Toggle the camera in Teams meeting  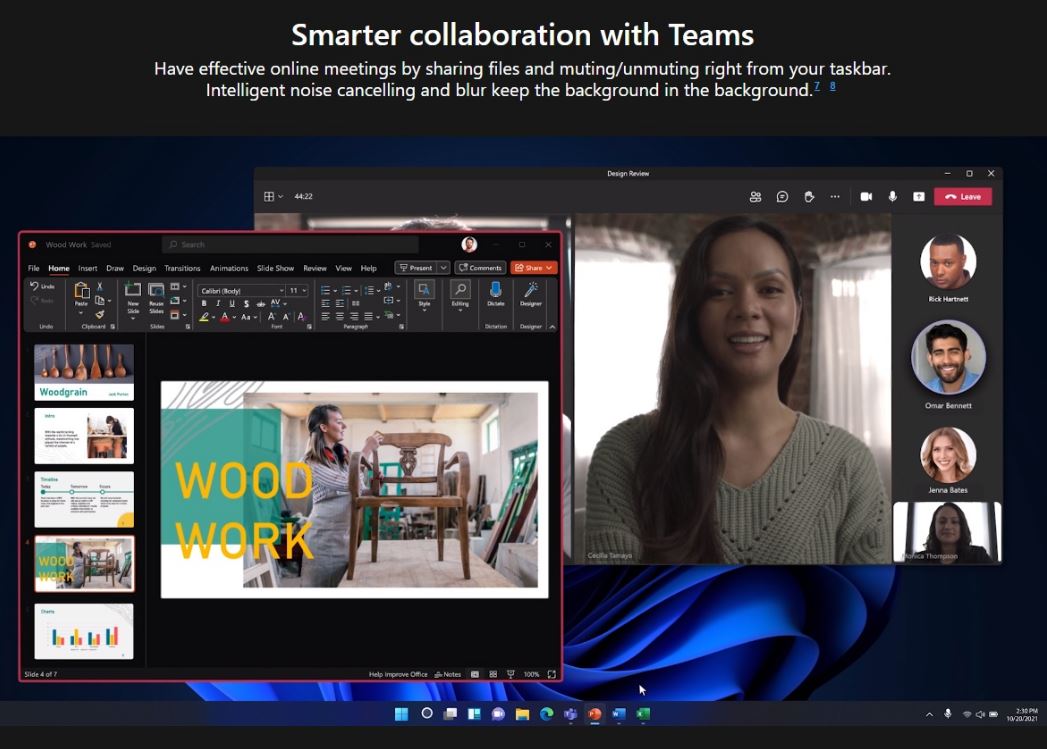[866, 196]
